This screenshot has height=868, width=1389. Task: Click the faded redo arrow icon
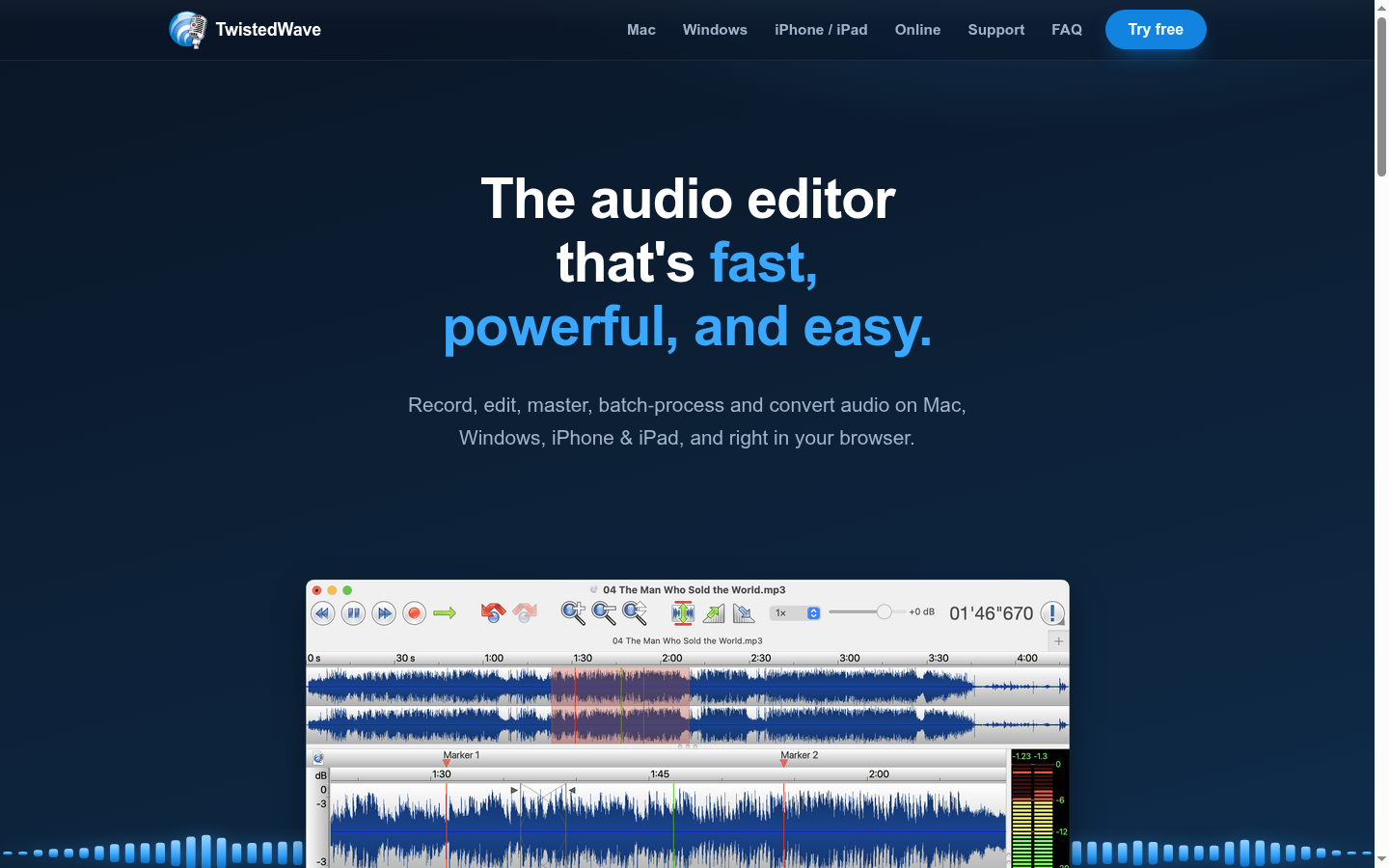pos(525,612)
